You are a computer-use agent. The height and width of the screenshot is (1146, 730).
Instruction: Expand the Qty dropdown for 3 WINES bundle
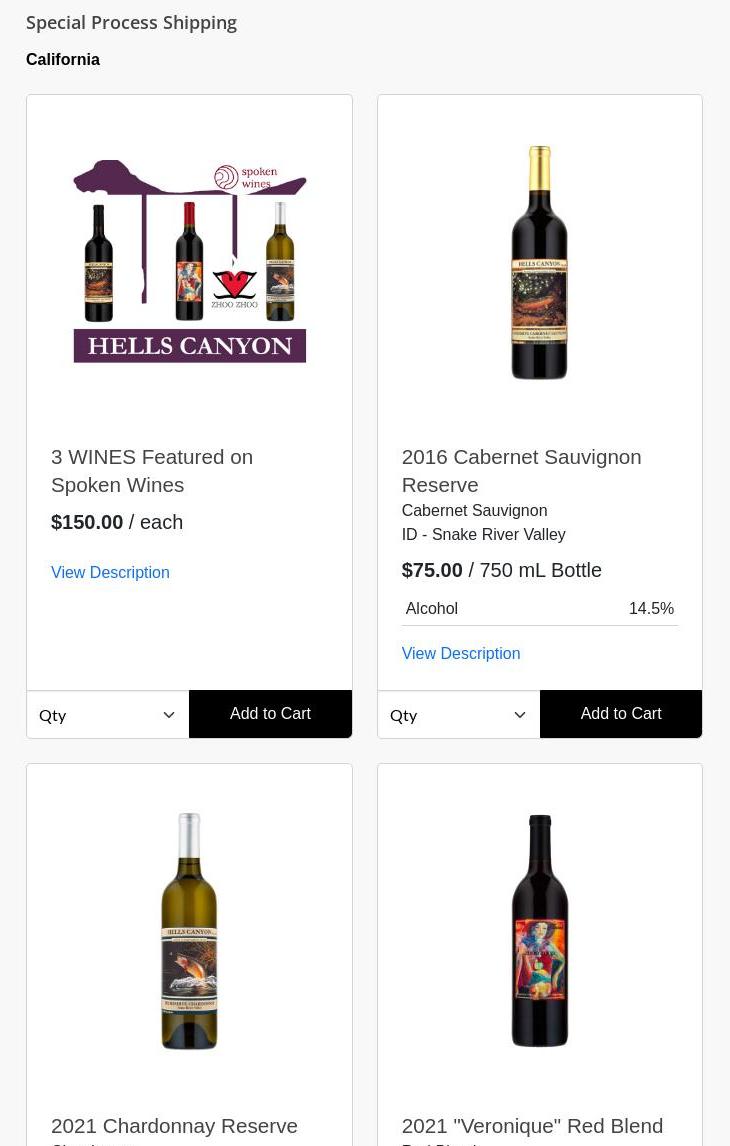coord(107,714)
